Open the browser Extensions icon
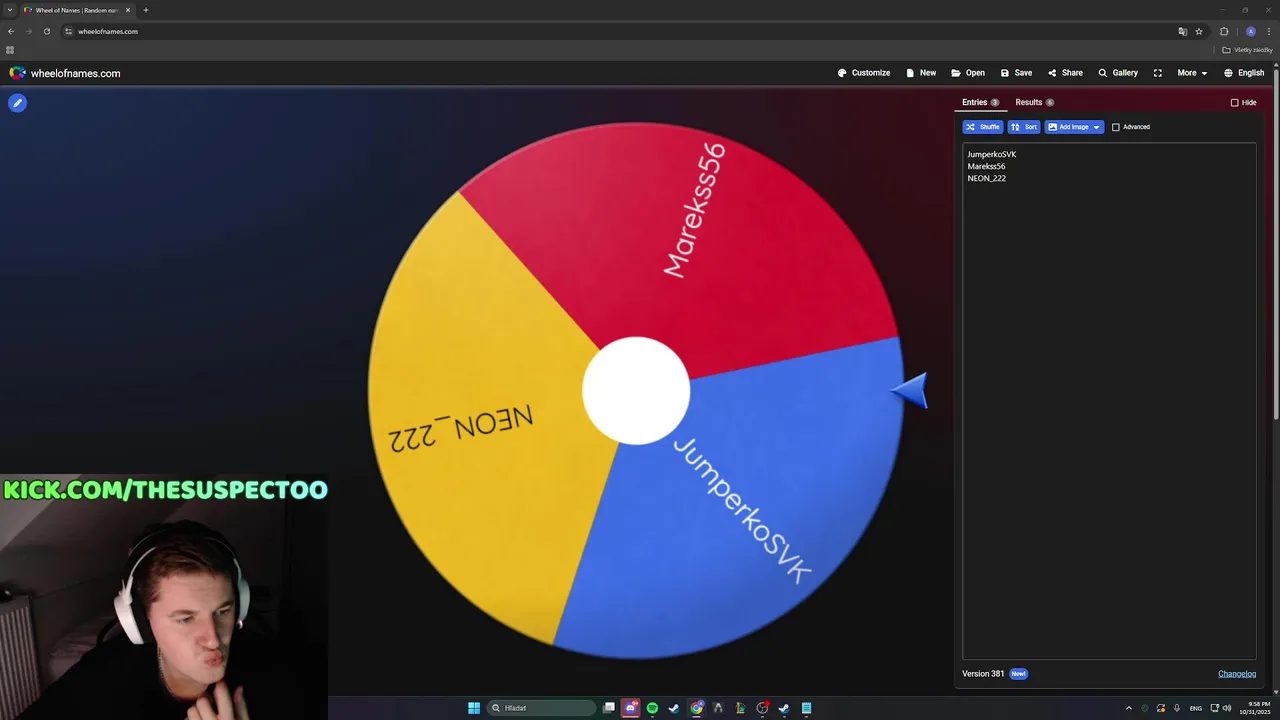Image resolution: width=1280 pixels, height=720 pixels. pos(1224,31)
